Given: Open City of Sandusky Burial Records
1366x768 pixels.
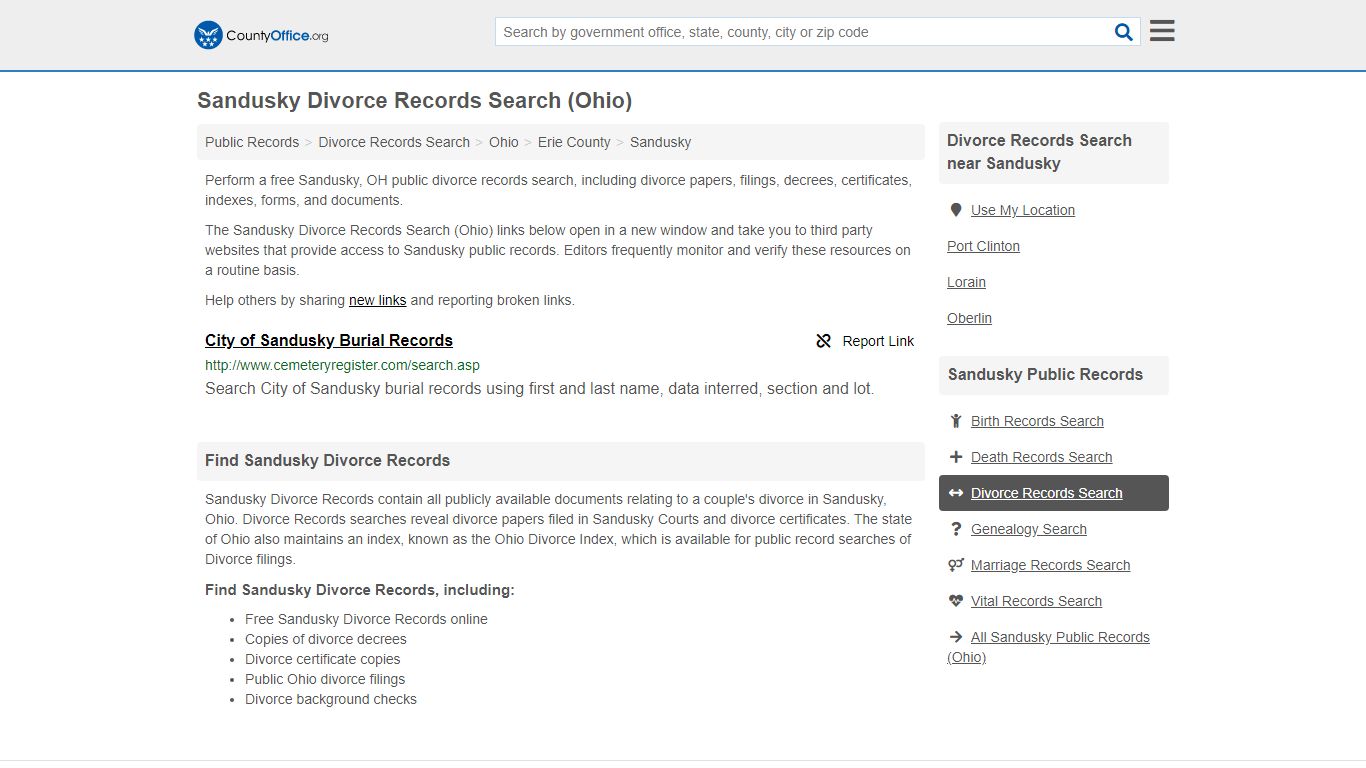Looking at the screenshot, I should coord(329,340).
